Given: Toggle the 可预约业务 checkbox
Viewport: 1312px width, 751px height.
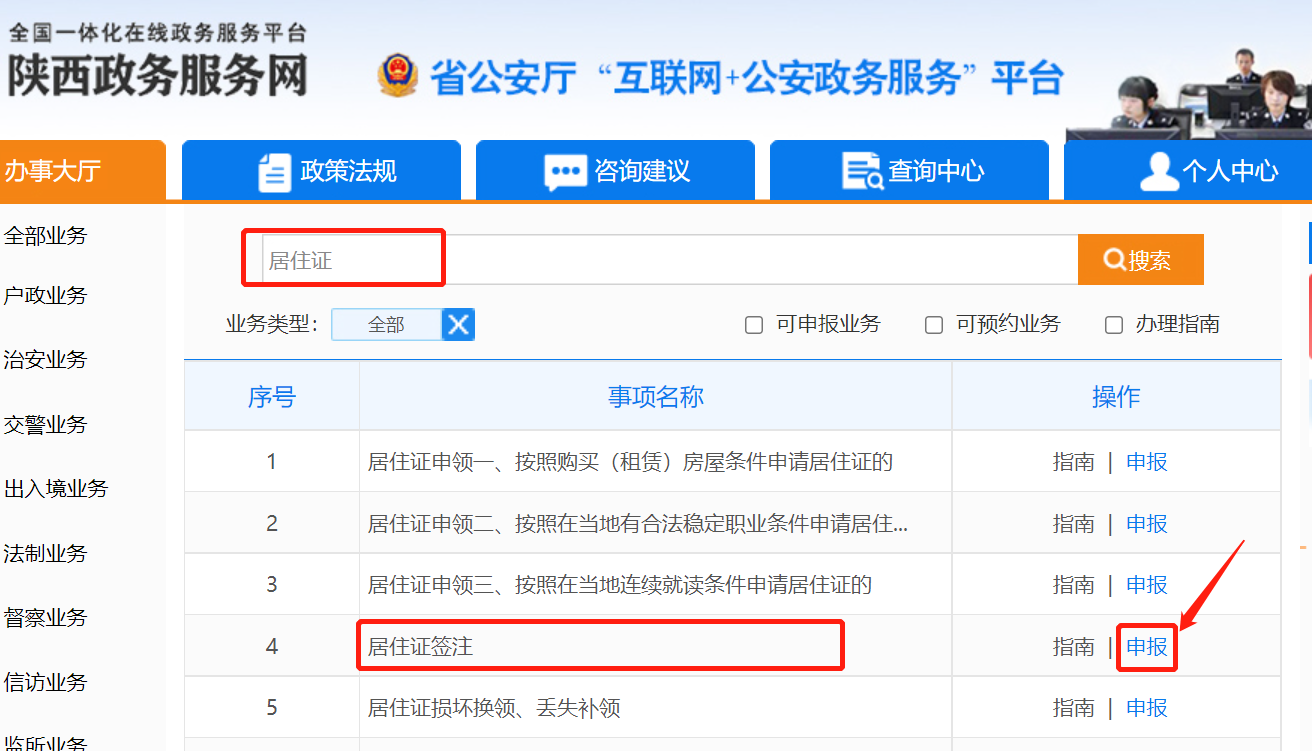Looking at the screenshot, I should click(x=934, y=325).
